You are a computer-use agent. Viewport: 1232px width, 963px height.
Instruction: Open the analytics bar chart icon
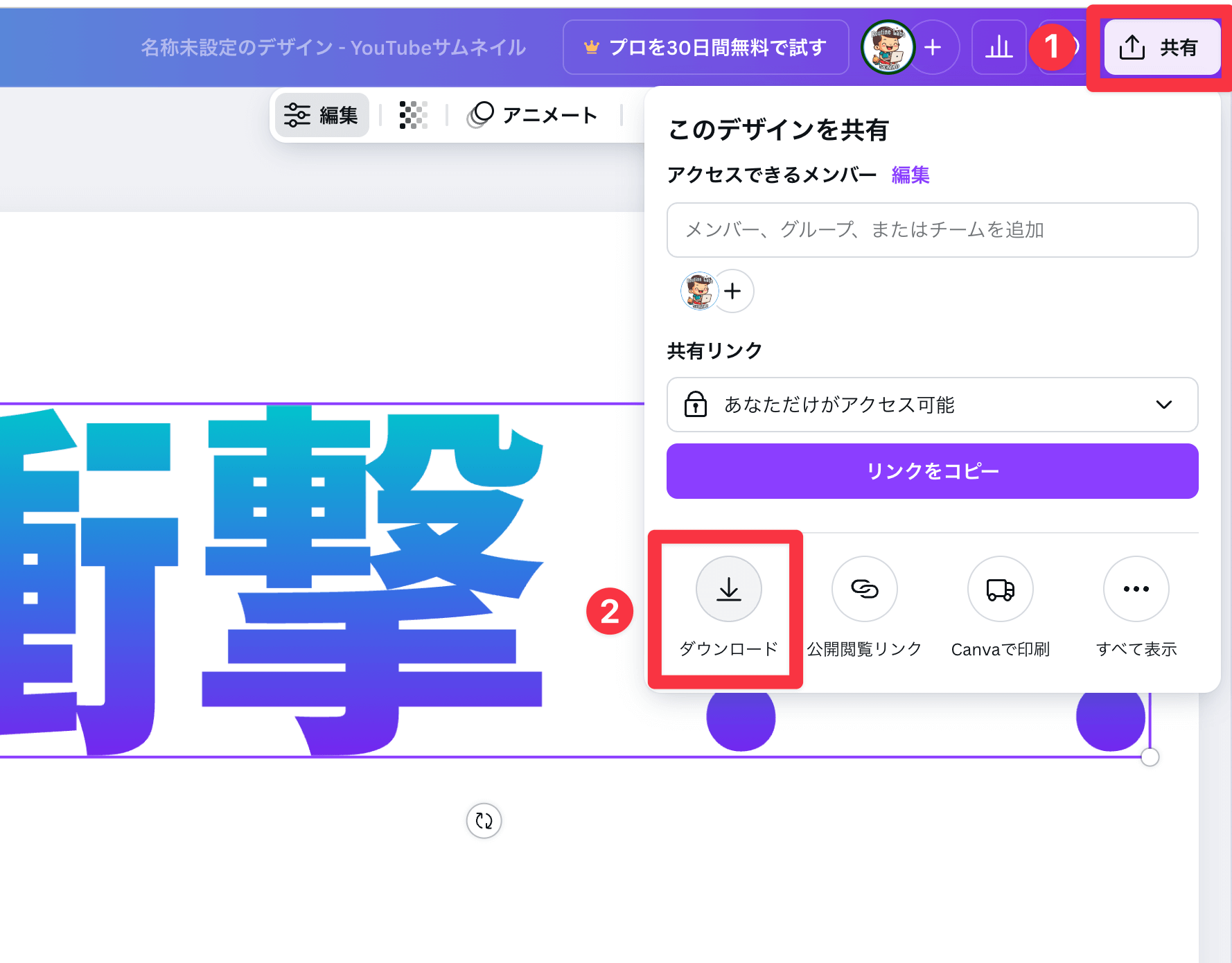pyautogui.click(x=998, y=48)
